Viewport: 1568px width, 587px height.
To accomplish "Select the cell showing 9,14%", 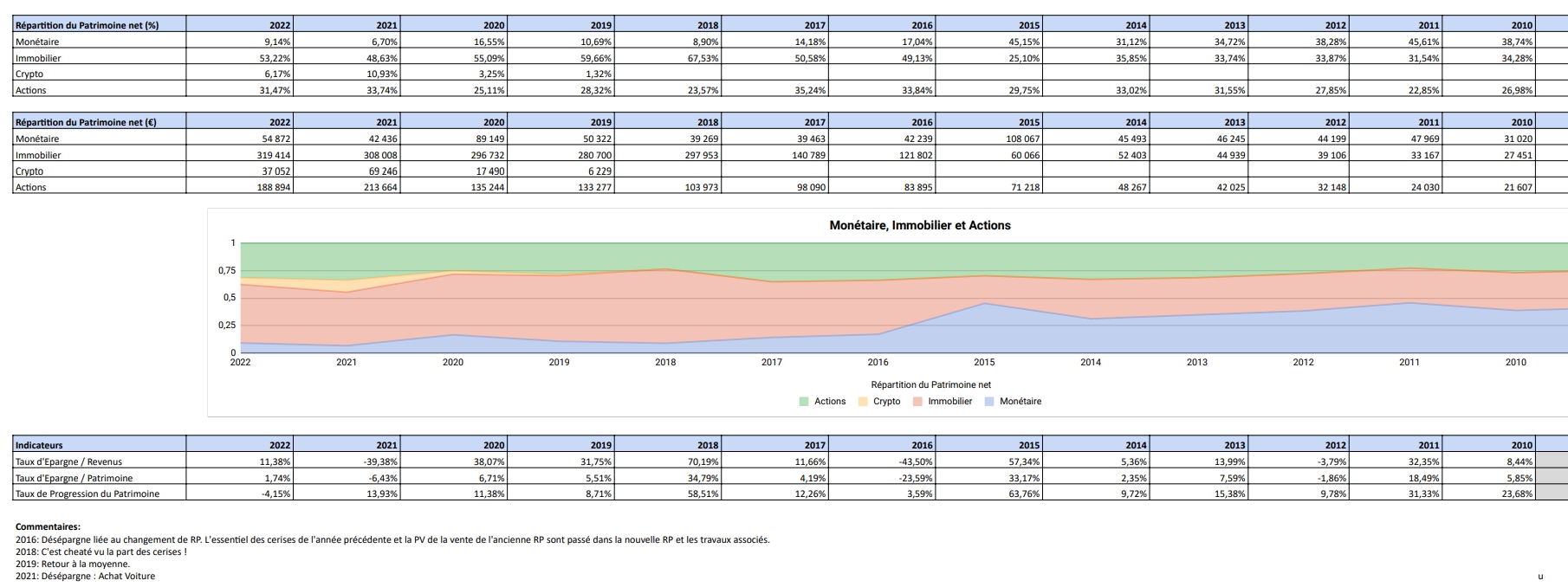I will [x=239, y=42].
